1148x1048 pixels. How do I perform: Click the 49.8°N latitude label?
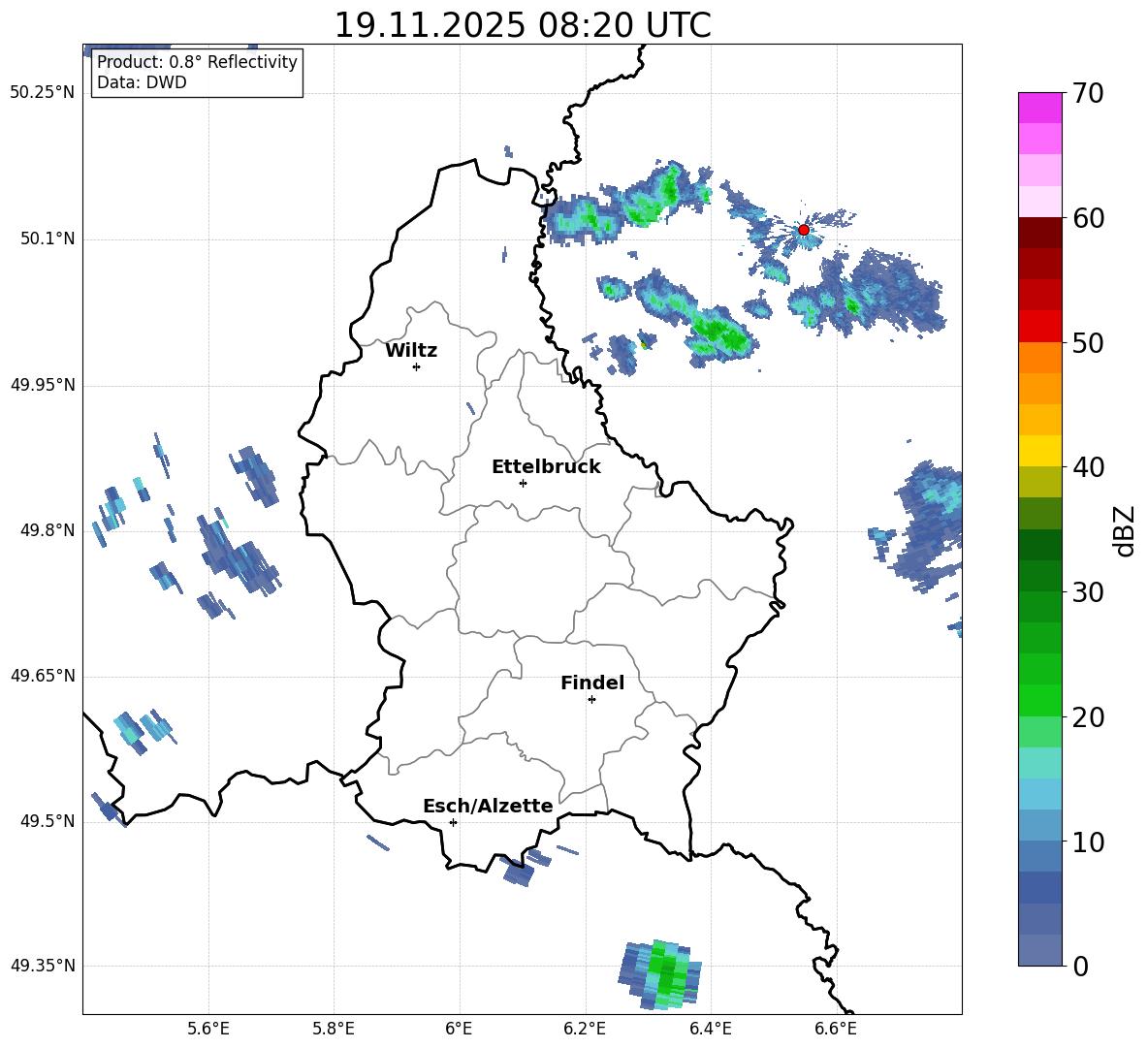pos(48,530)
